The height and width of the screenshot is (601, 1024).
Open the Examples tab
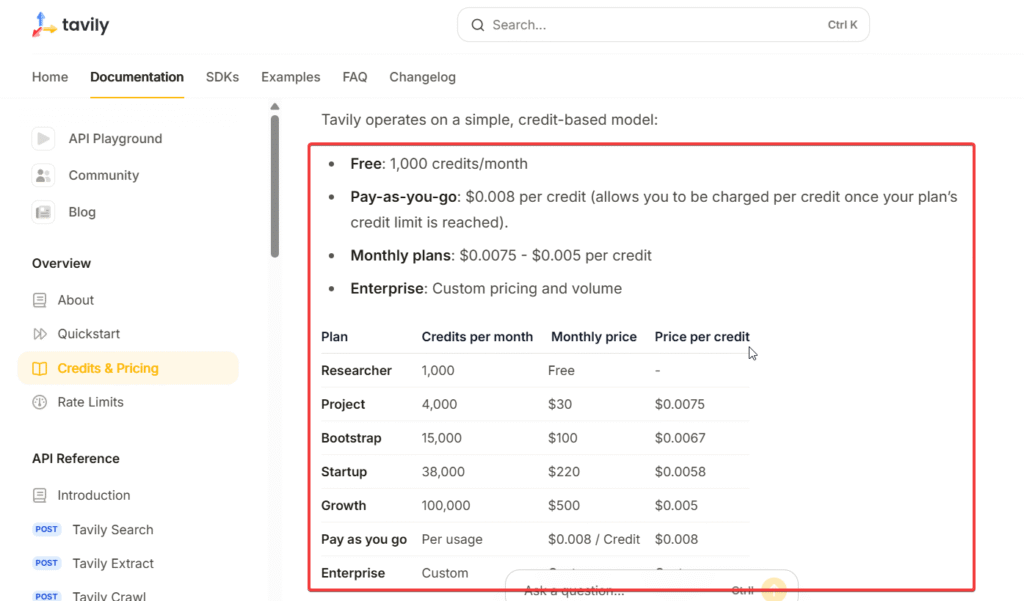pyautogui.click(x=290, y=77)
